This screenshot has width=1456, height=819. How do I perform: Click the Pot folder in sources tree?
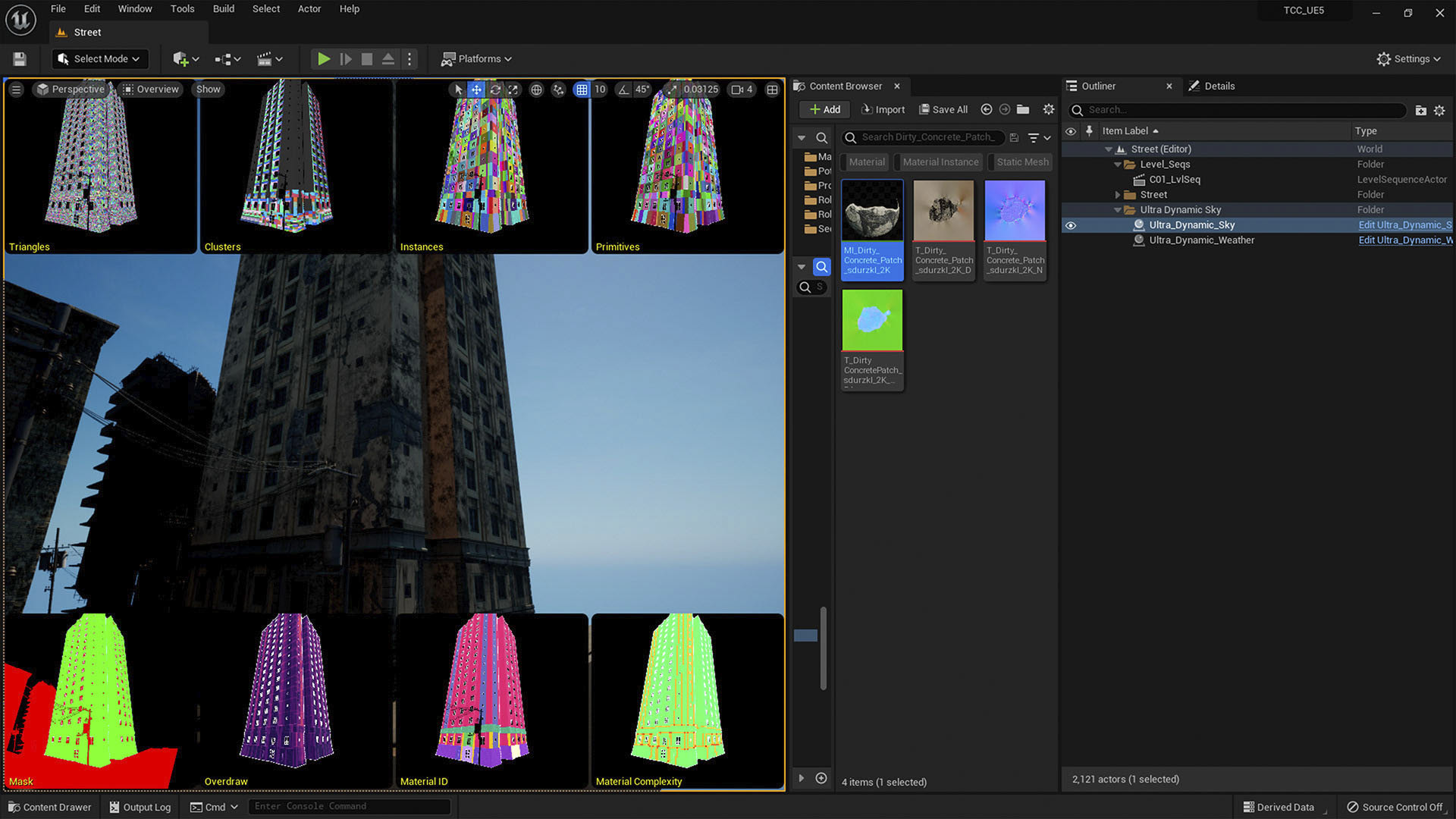click(x=818, y=171)
